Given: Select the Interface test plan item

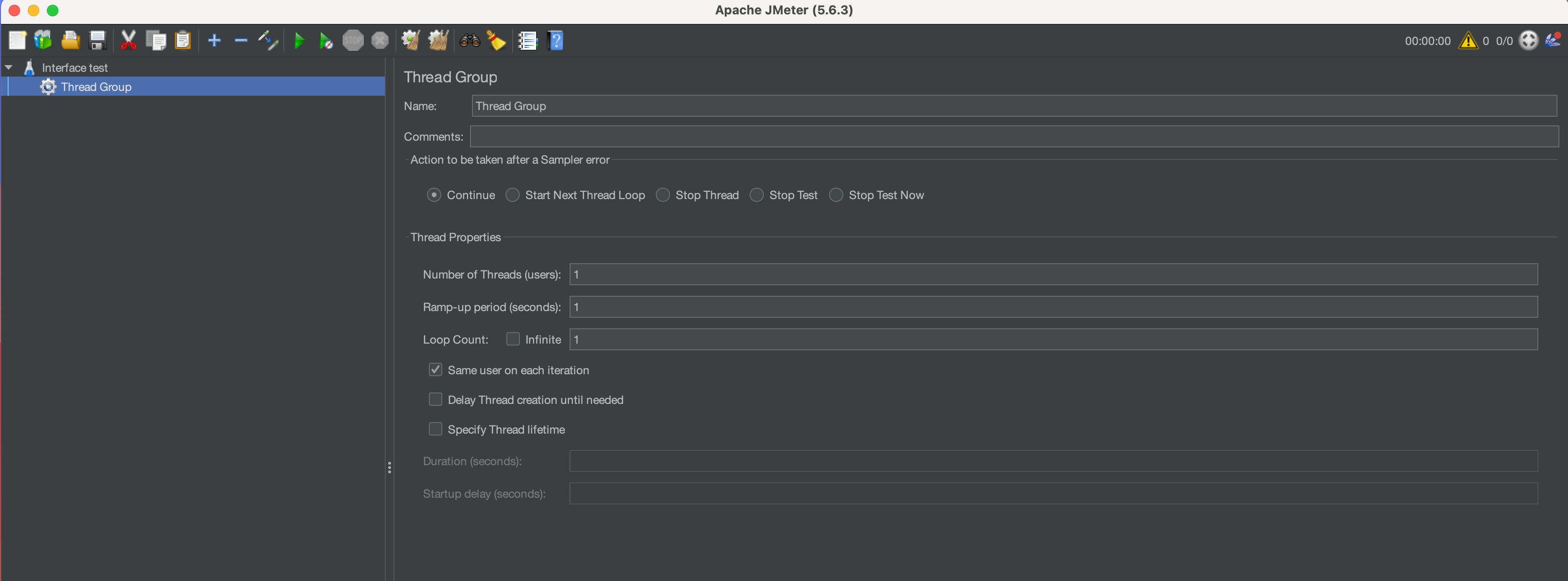Looking at the screenshot, I should point(74,67).
